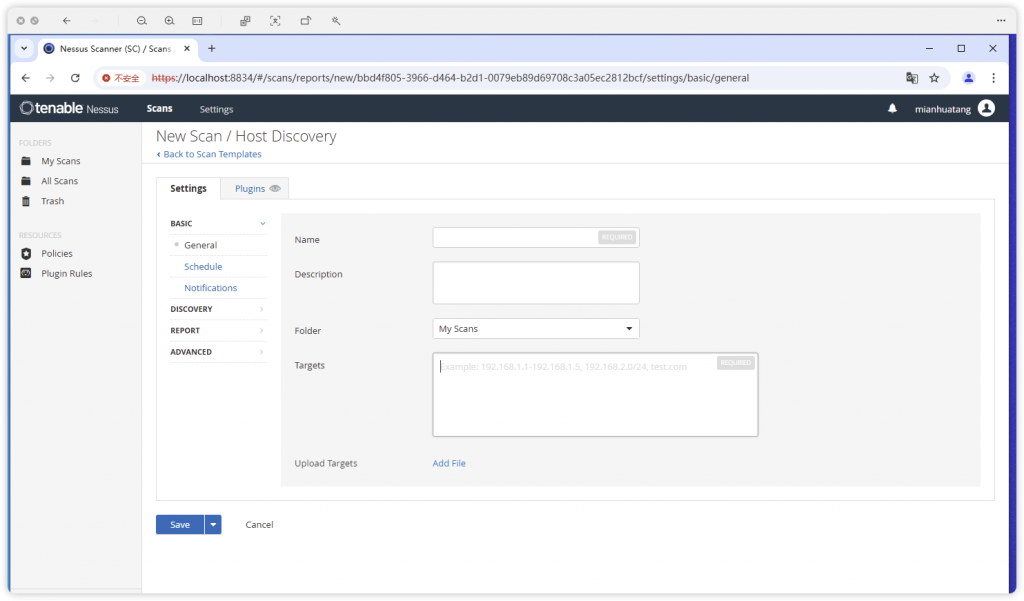The width and height of the screenshot is (1024, 601).
Task: Click the translate page icon in address bar
Action: click(x=911, y=78)
